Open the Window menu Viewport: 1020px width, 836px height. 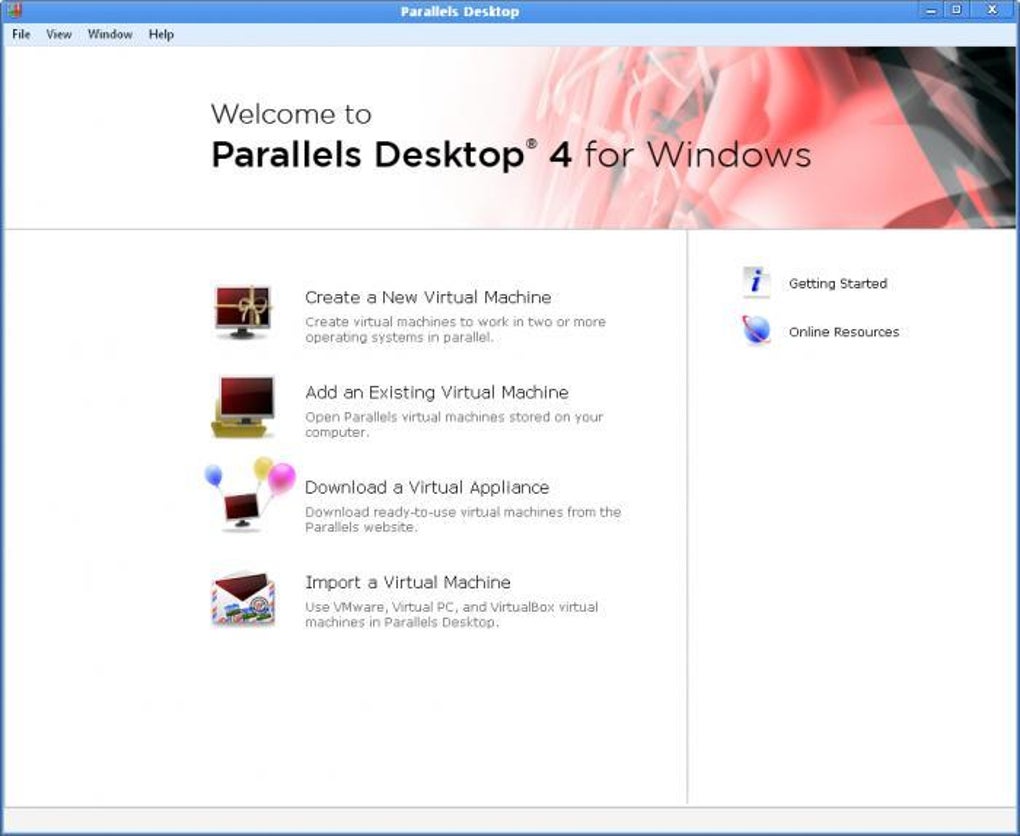click(110, 34)
